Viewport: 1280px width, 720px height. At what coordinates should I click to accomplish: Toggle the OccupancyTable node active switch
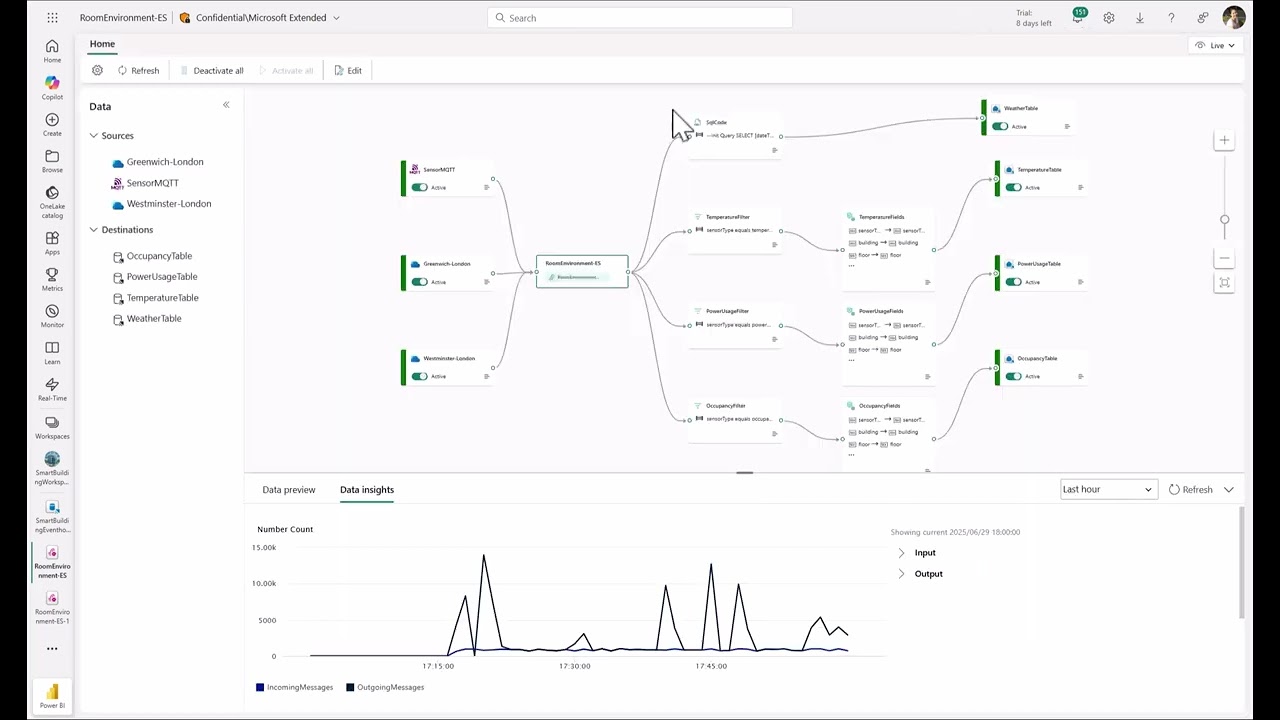click(x=1014, y=376)
